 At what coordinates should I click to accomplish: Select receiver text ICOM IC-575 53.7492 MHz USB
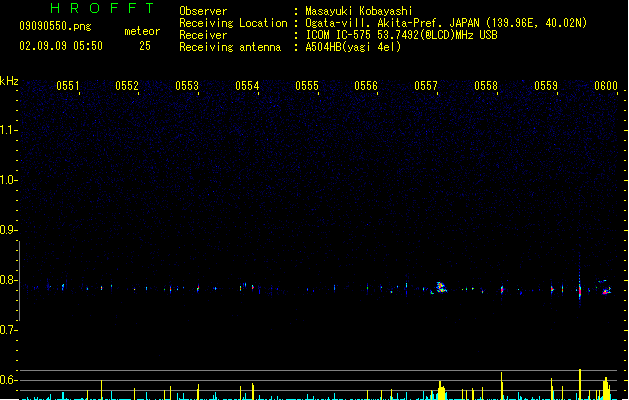pyautogui.click(x=402, y=35)
